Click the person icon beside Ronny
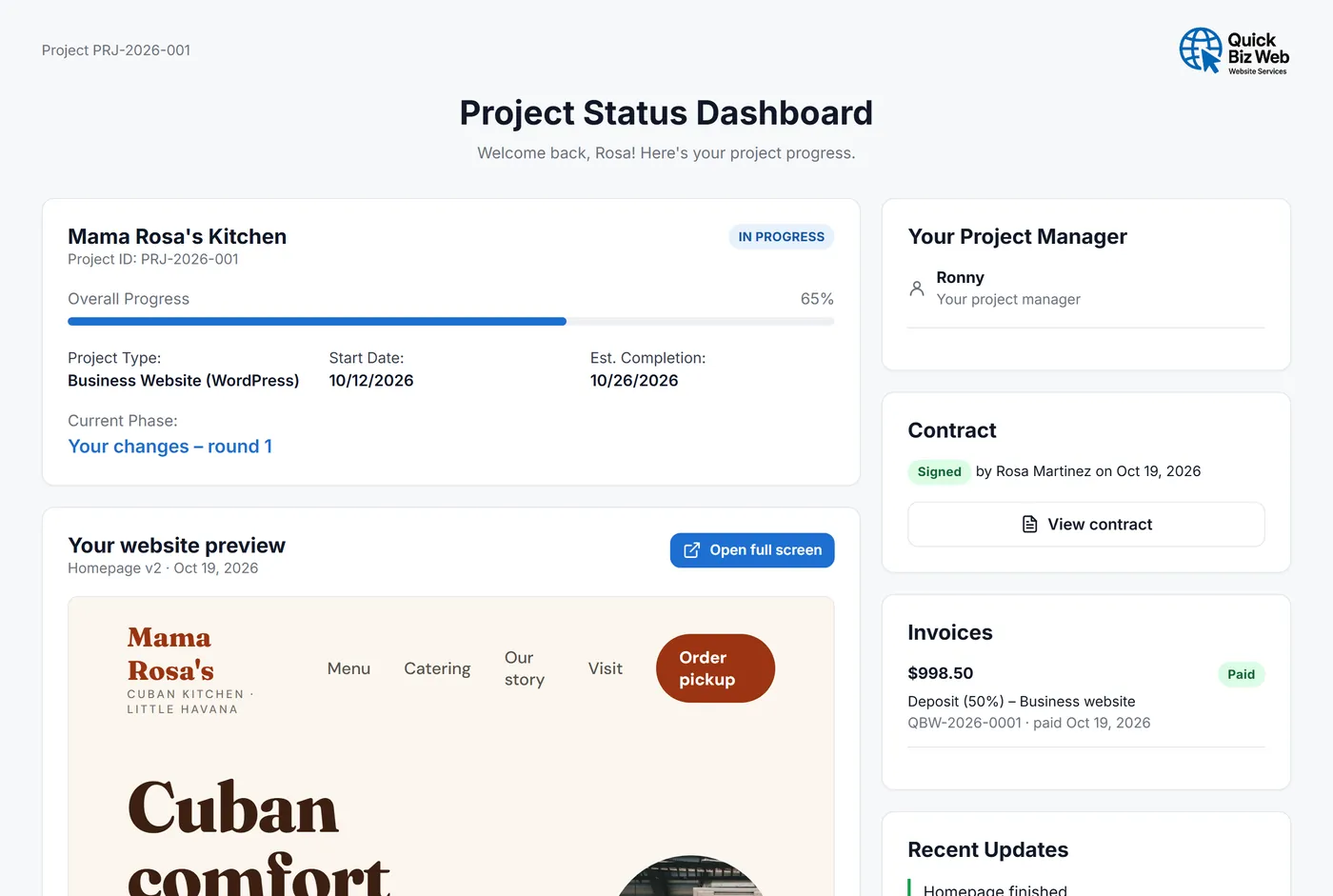Image resolution: width=1333 pixels, height=896 pixels. (x=917, y=288)
